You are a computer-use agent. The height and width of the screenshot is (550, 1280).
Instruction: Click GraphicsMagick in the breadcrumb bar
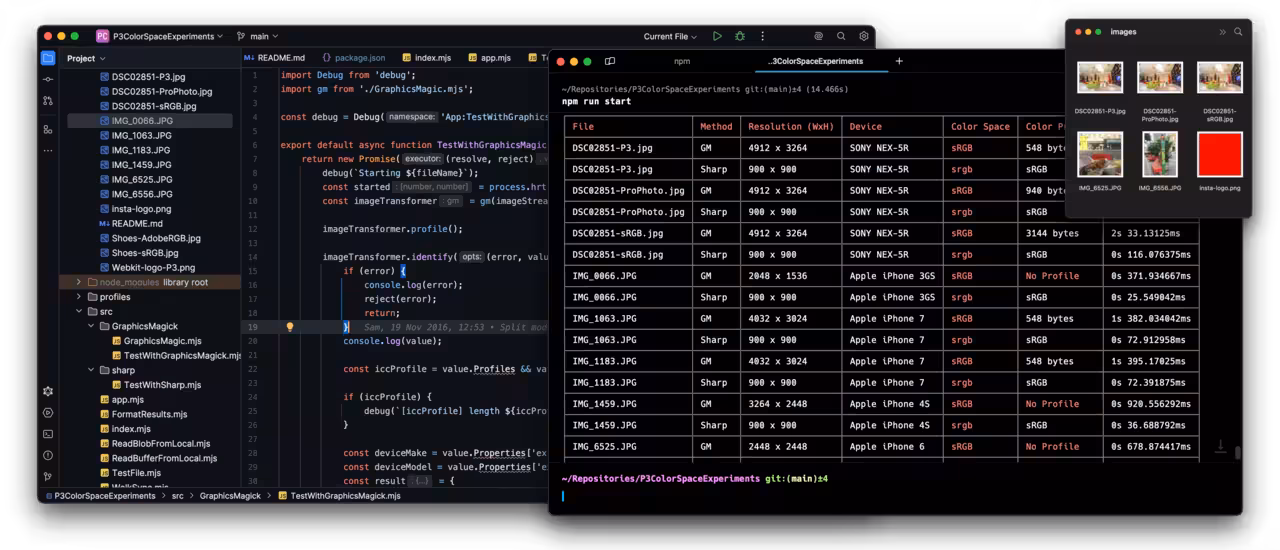click(230, 496)
